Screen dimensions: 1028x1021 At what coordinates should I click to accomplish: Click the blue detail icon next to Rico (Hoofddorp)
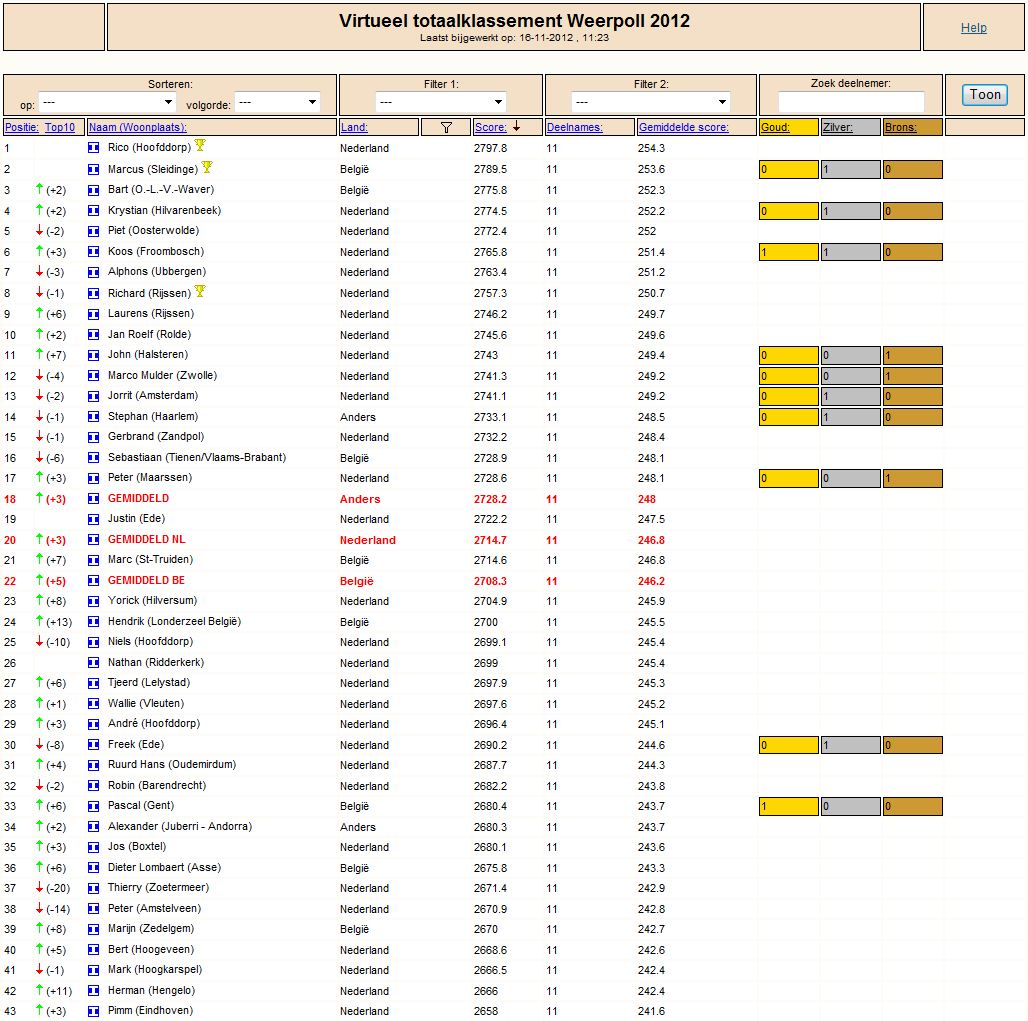pos(94,148)
